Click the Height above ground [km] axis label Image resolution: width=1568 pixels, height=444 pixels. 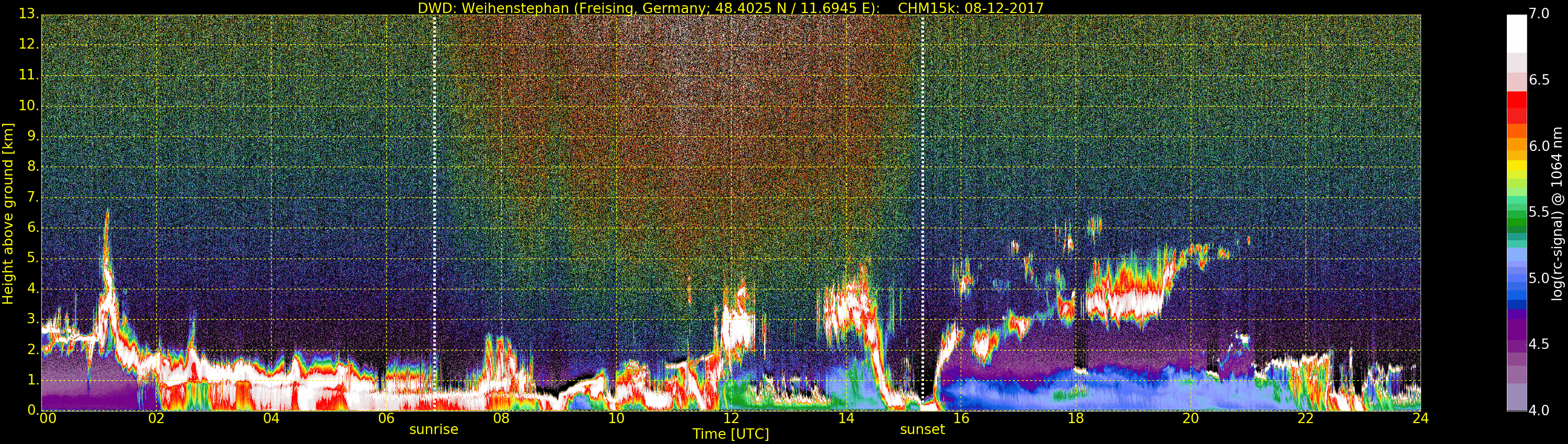point(8,213)
